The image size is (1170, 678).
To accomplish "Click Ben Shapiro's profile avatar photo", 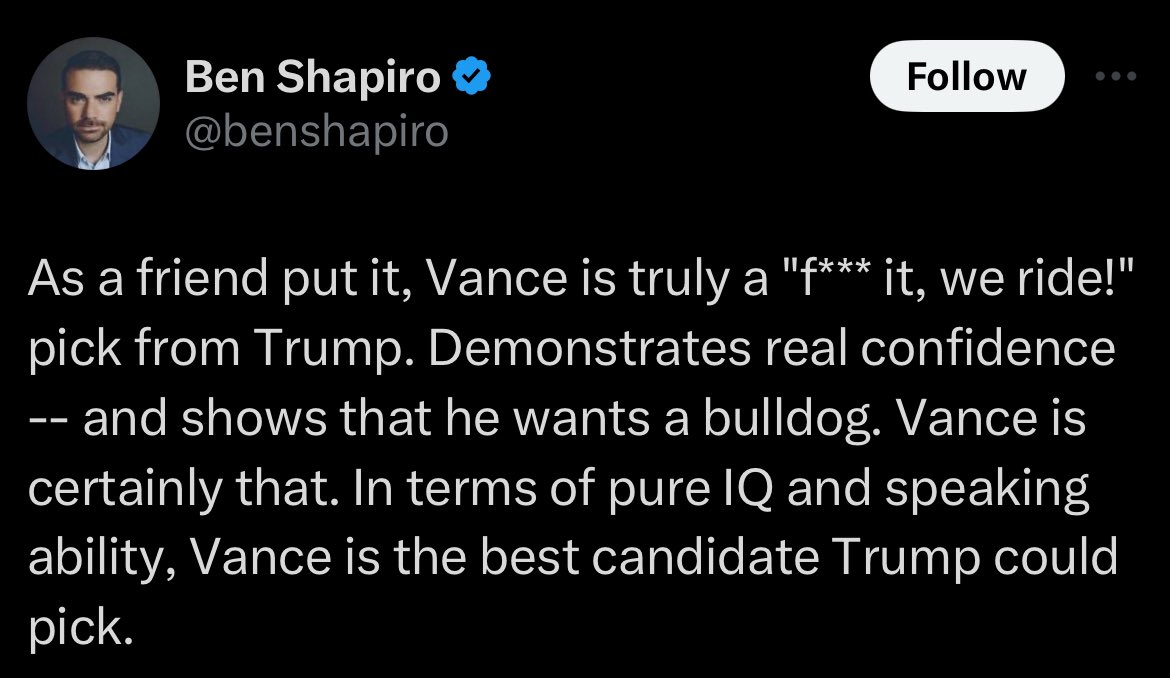I will 94,105.
